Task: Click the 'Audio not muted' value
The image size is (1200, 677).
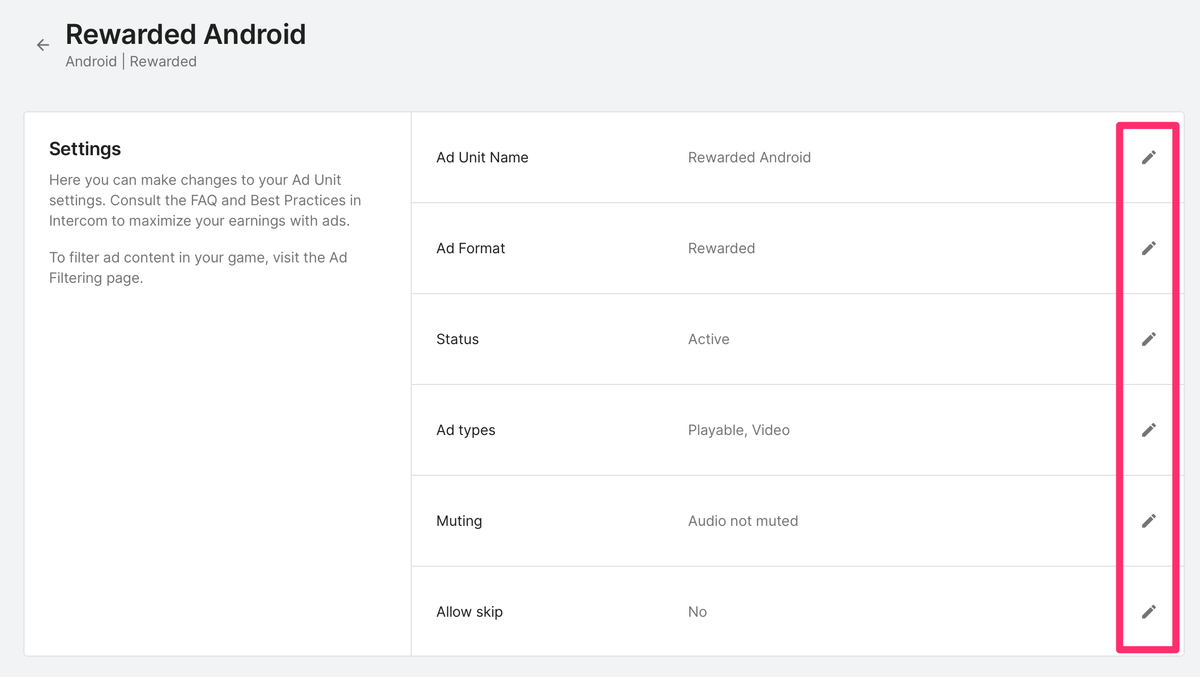Action: tap(742, 521)
